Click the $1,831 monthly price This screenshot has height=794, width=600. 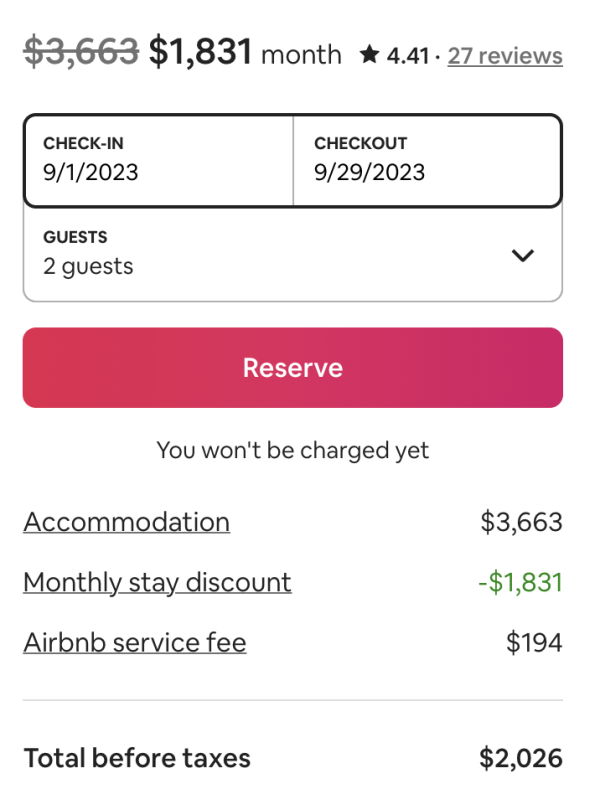(200, 52)
